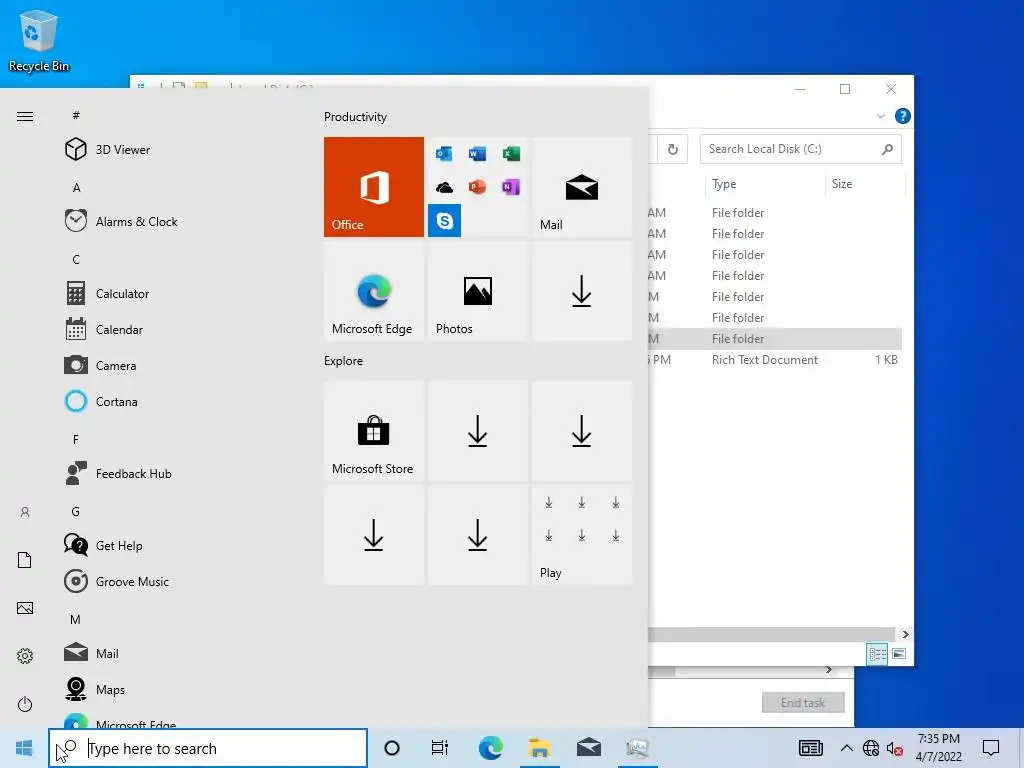
Task: Open Mail from taskbar
Action: pos(588,748)
